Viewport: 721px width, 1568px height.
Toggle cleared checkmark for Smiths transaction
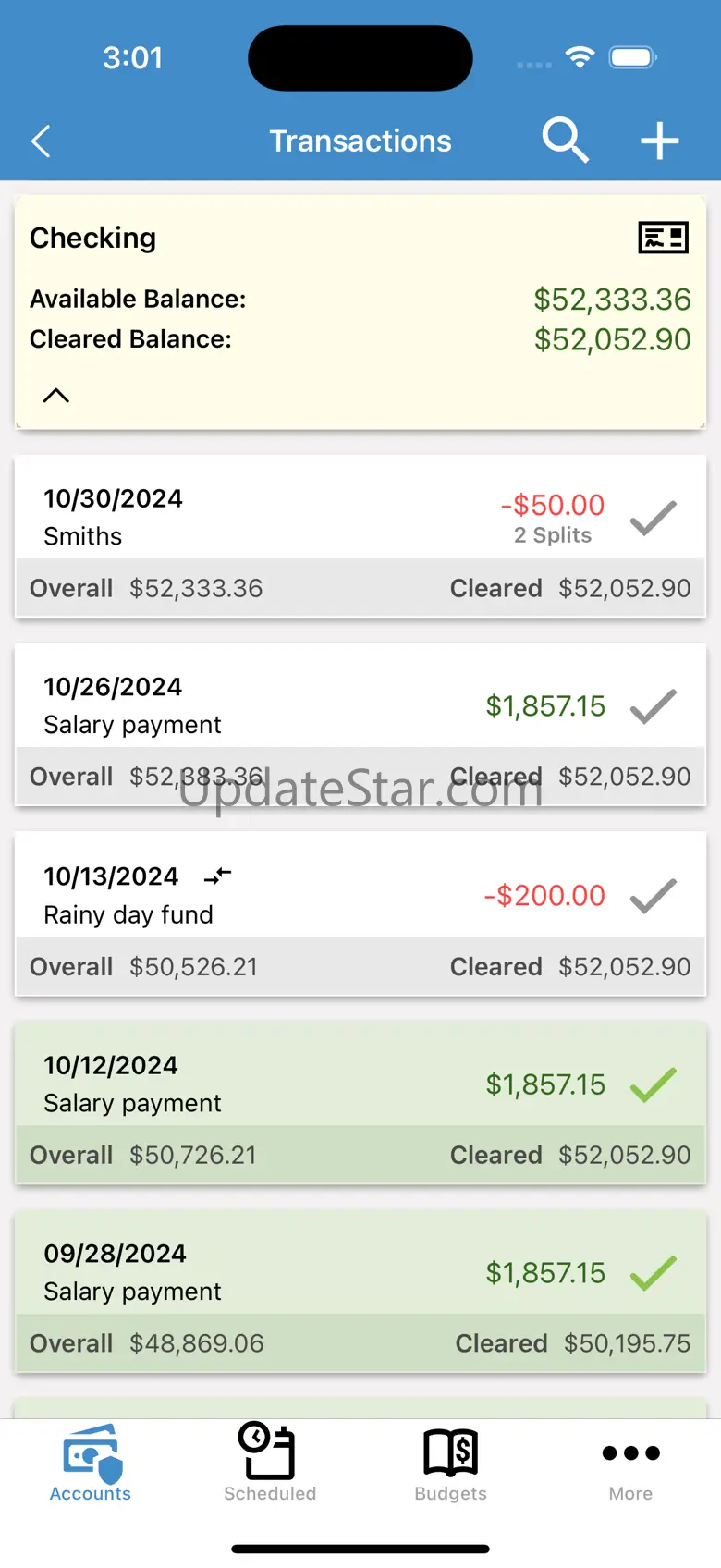click(x=654, y=518)
